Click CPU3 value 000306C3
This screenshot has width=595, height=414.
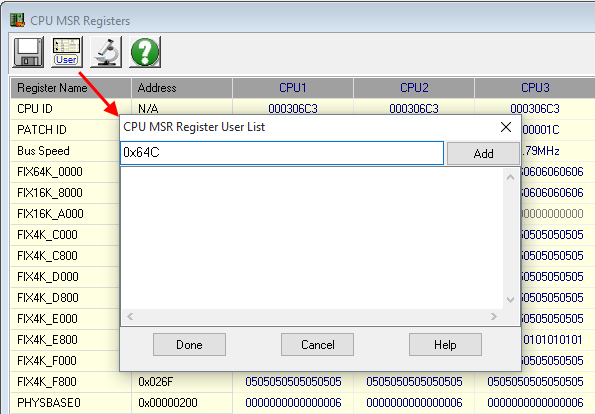coord(535,109)
